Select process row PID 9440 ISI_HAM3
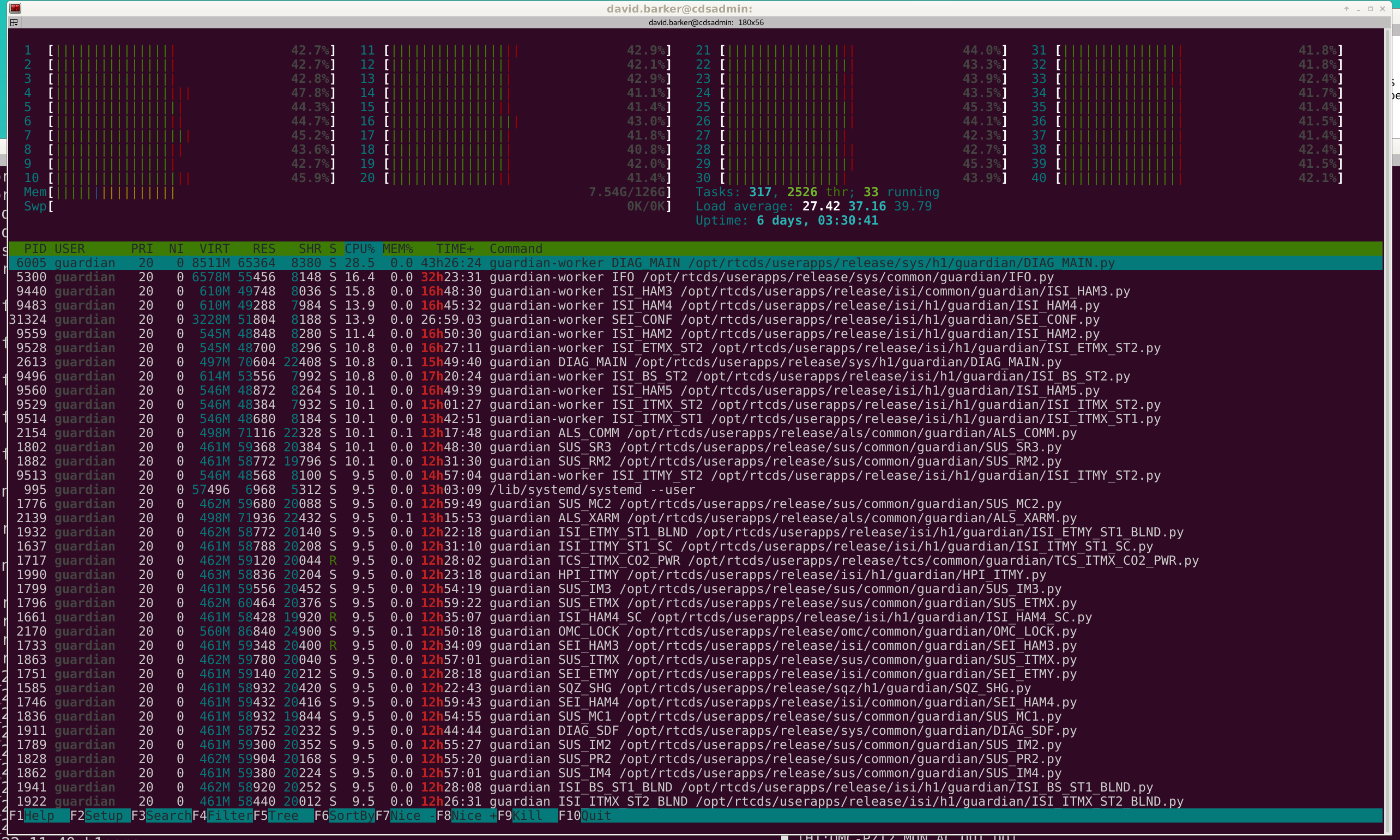1400x840 pixels. tap(695, 291)
